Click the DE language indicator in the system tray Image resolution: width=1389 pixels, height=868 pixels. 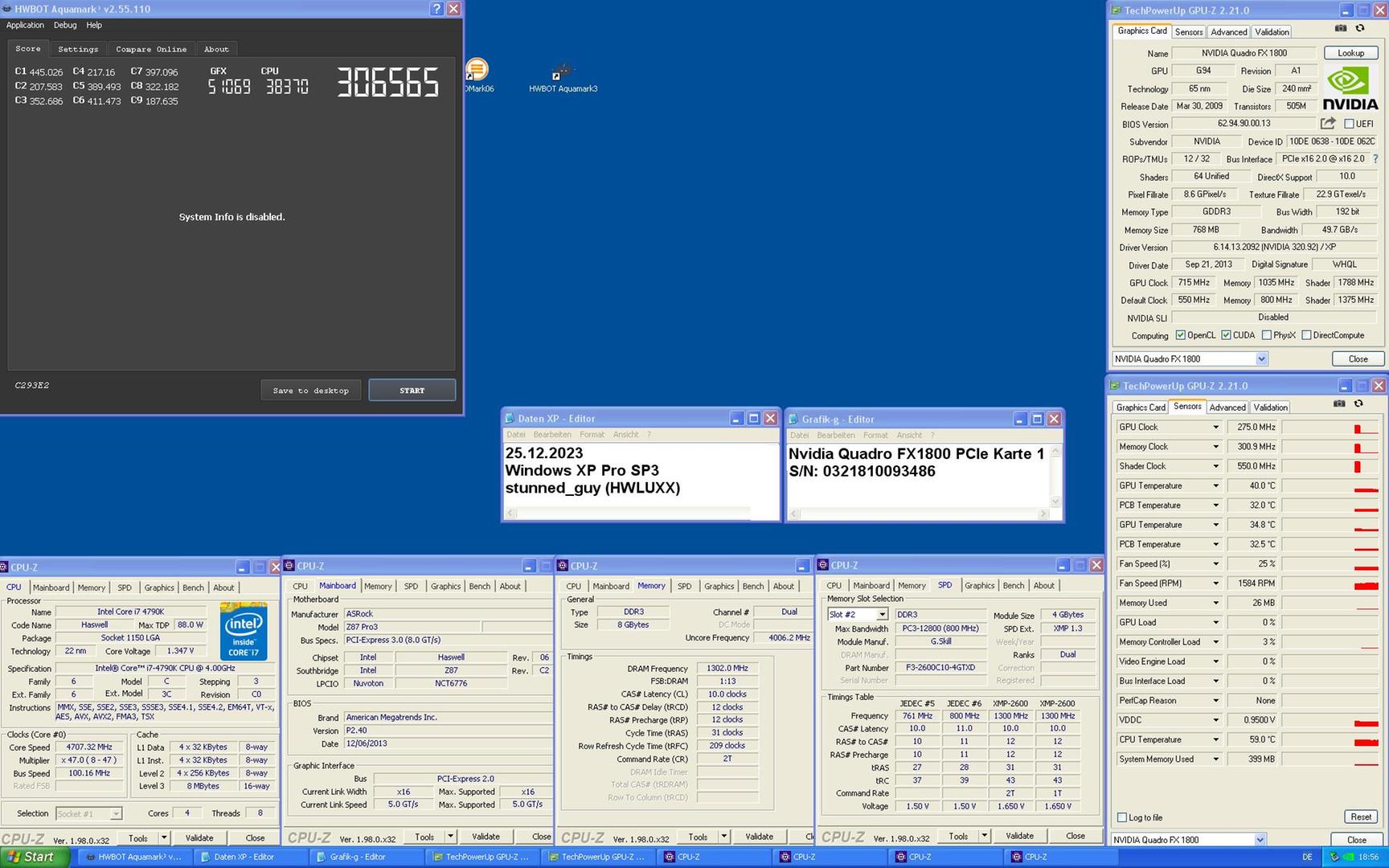1307,857
